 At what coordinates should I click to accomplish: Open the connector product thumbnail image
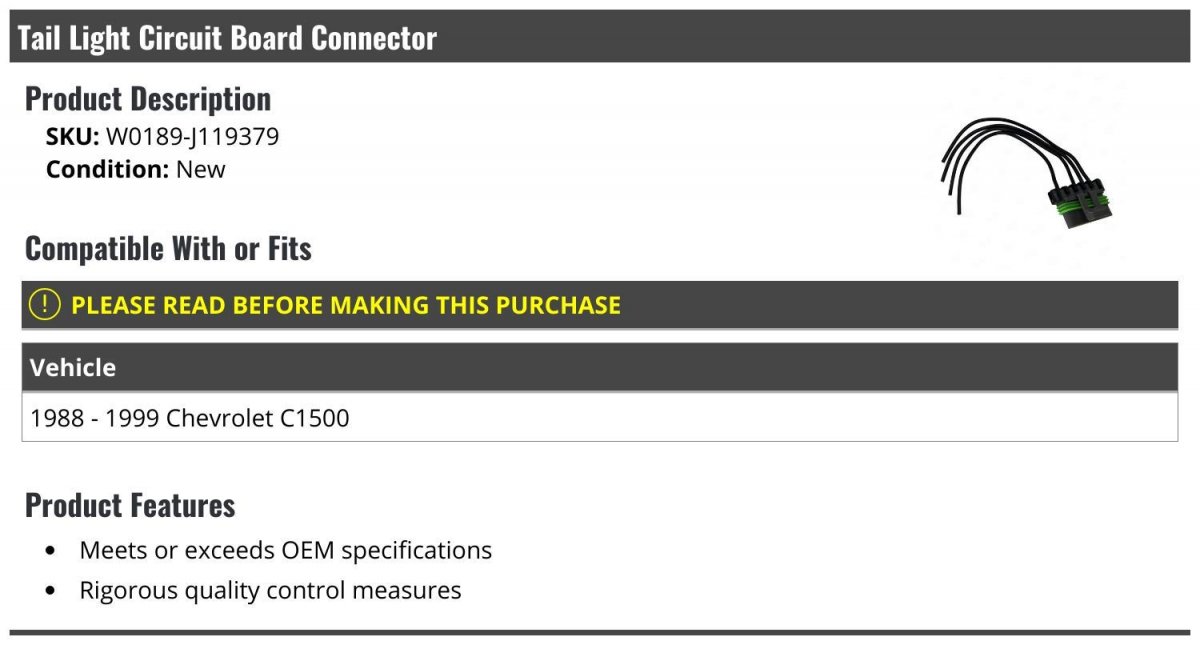click(1028, 170)
